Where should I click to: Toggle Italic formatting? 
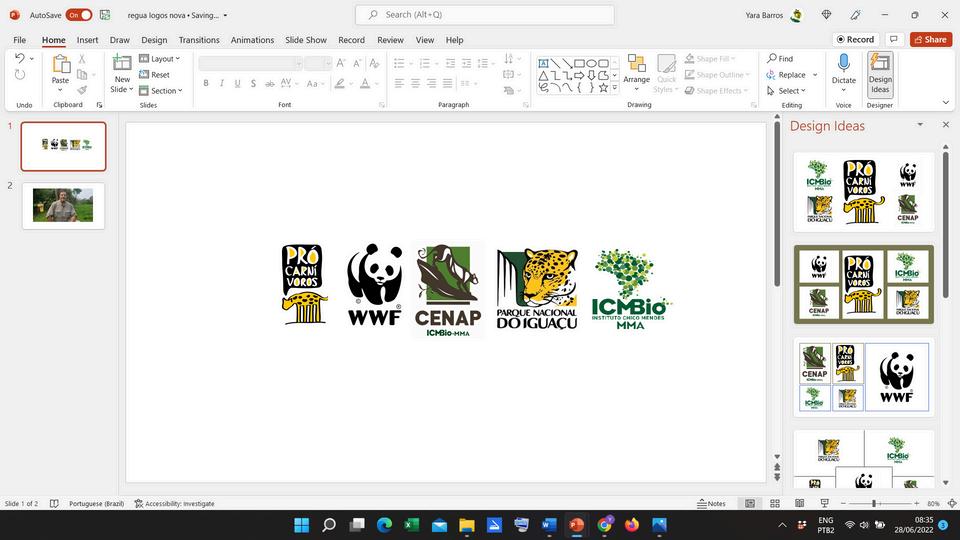pyautogui.click(x=222, y=83)
